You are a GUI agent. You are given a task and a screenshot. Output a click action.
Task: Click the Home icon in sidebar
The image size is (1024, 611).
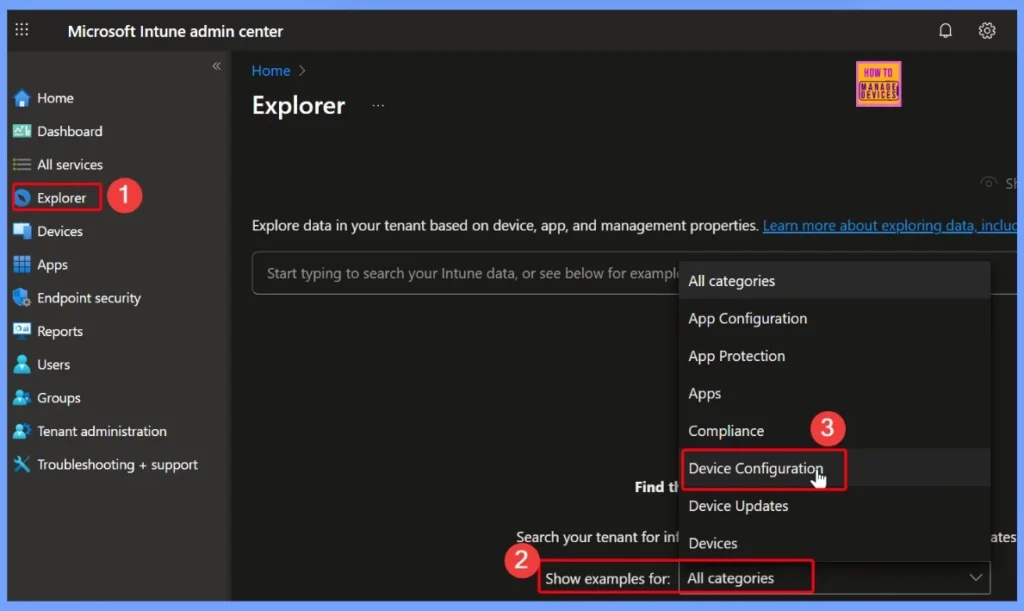point(22,98)
